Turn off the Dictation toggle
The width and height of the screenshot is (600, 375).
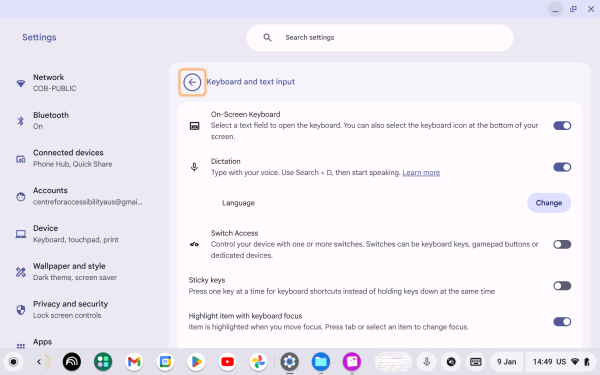coord(562,167)
